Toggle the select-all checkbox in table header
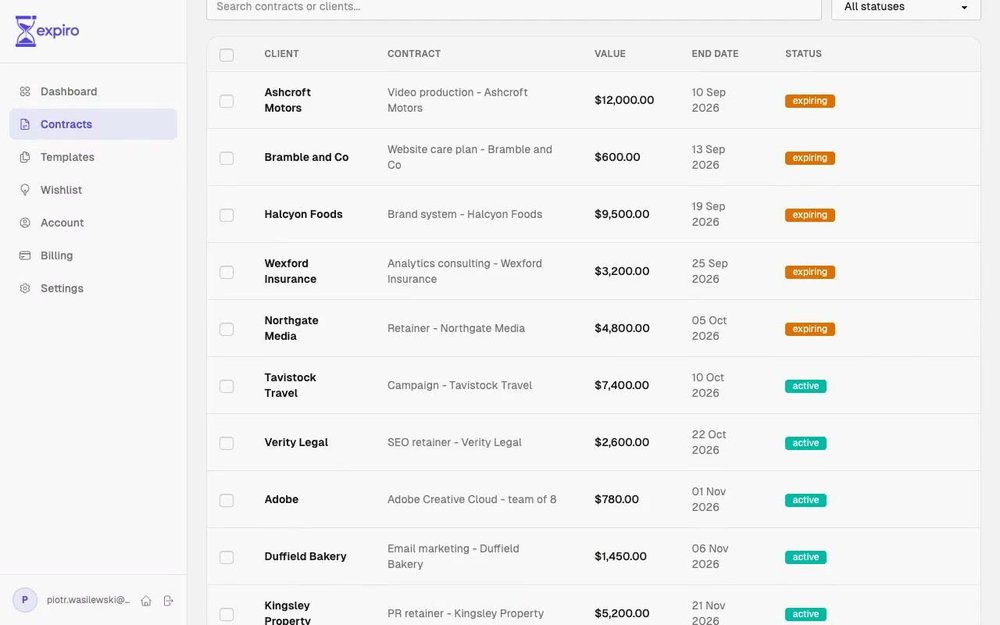The image size is (1000, 625). 226,55
